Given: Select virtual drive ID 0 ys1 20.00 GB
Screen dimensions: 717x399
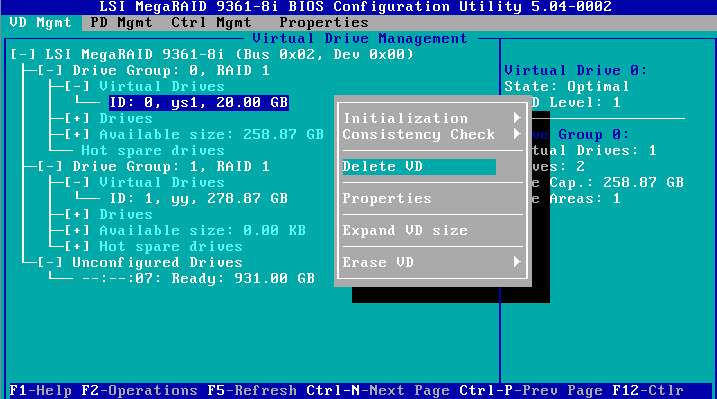Looking at the screenshot, I should (x=199, y=102).
